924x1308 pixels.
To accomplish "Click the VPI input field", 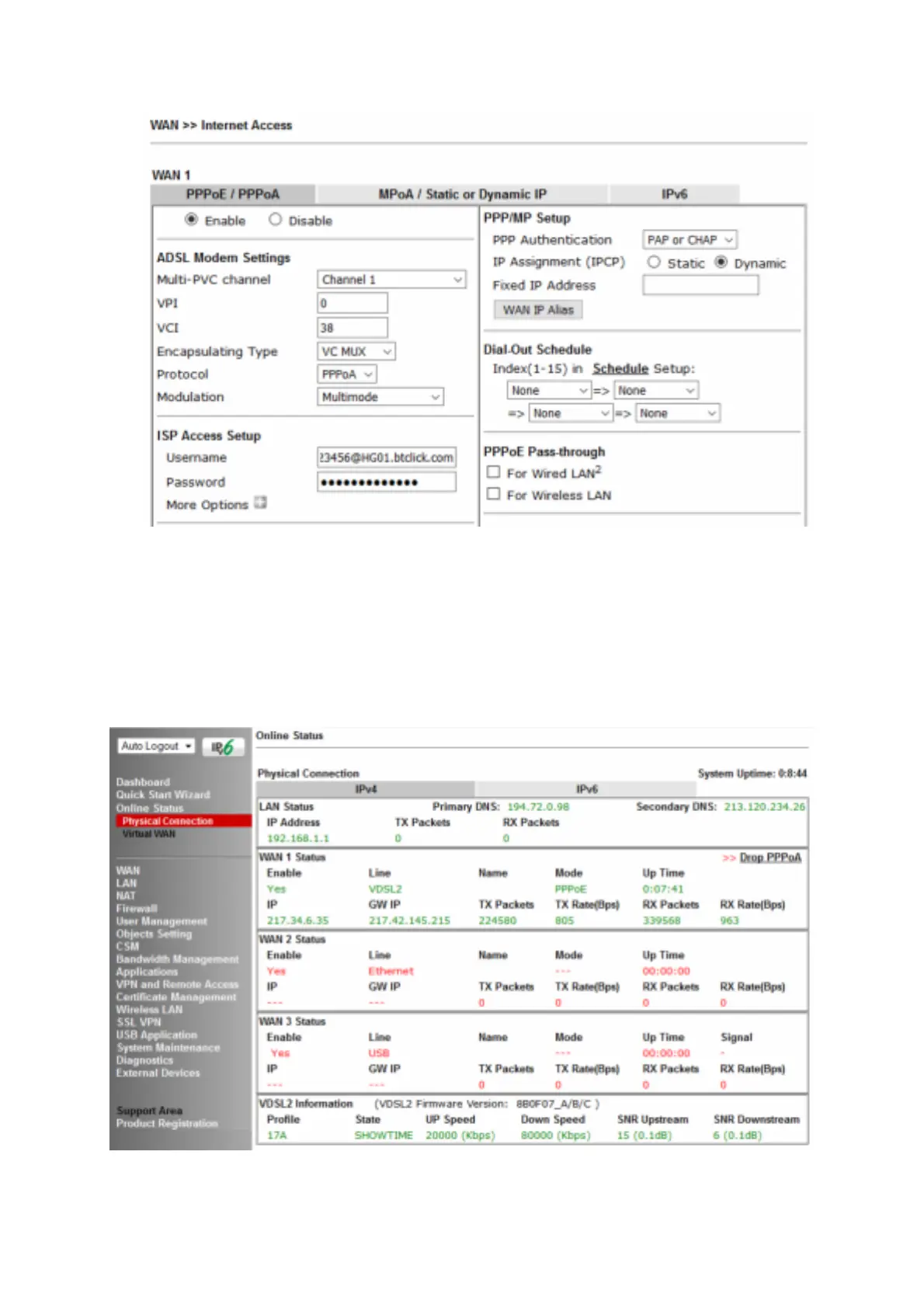I will coord(353,303).
